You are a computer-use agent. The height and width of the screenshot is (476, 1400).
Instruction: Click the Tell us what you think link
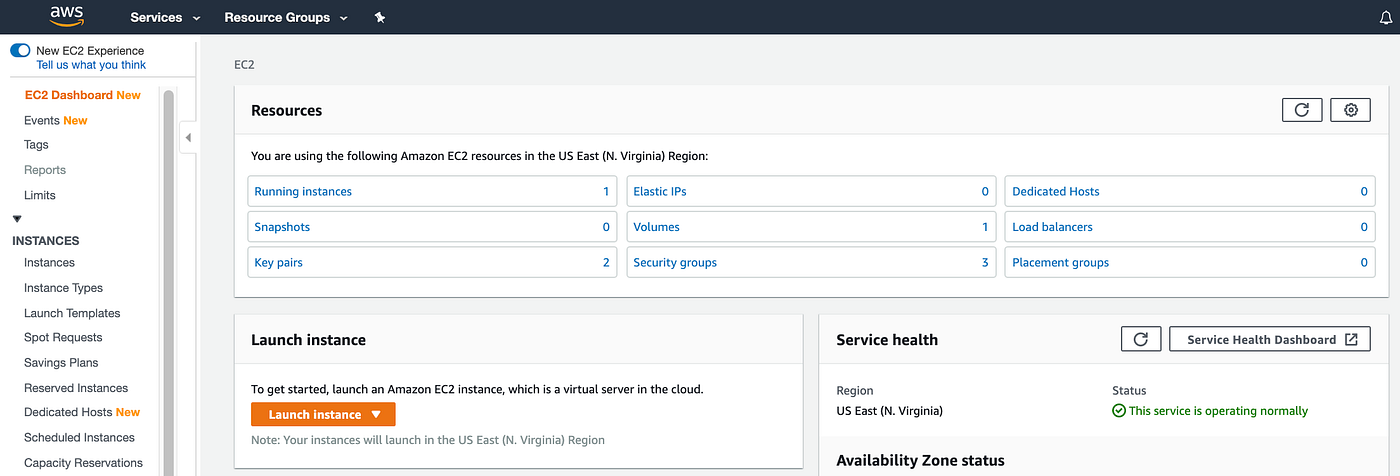click(x=91, y=65)
